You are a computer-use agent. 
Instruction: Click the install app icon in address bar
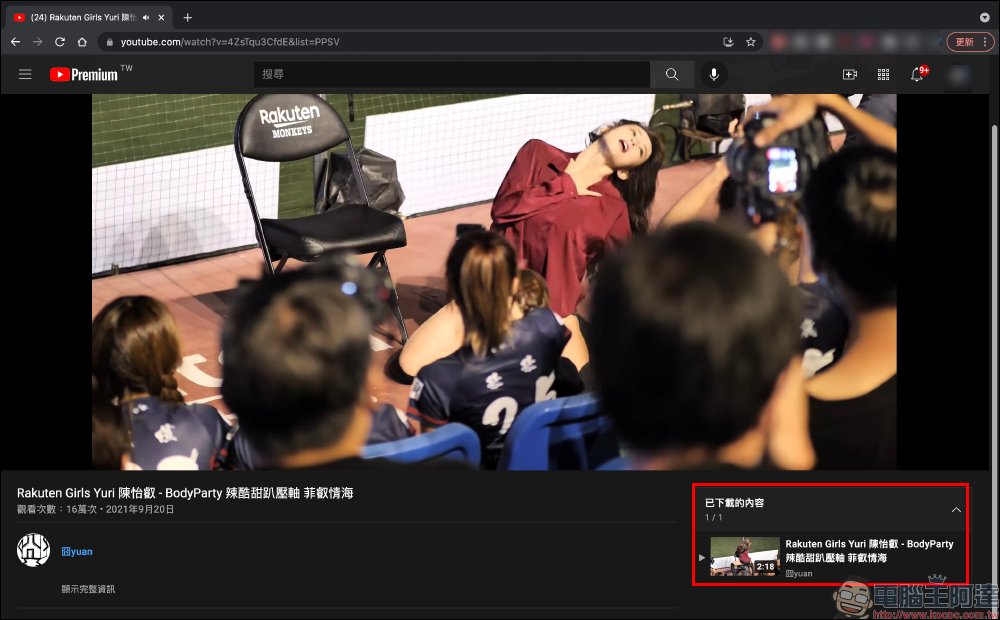(729, 42)
